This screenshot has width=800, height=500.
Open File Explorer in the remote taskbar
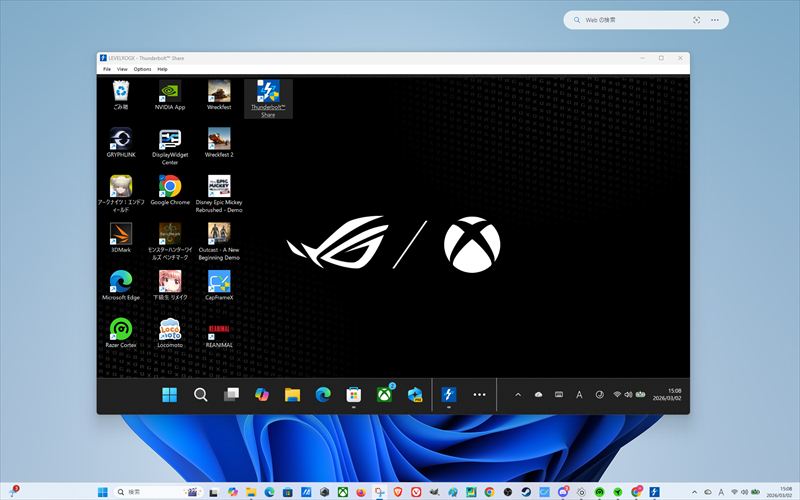(292, 394)
